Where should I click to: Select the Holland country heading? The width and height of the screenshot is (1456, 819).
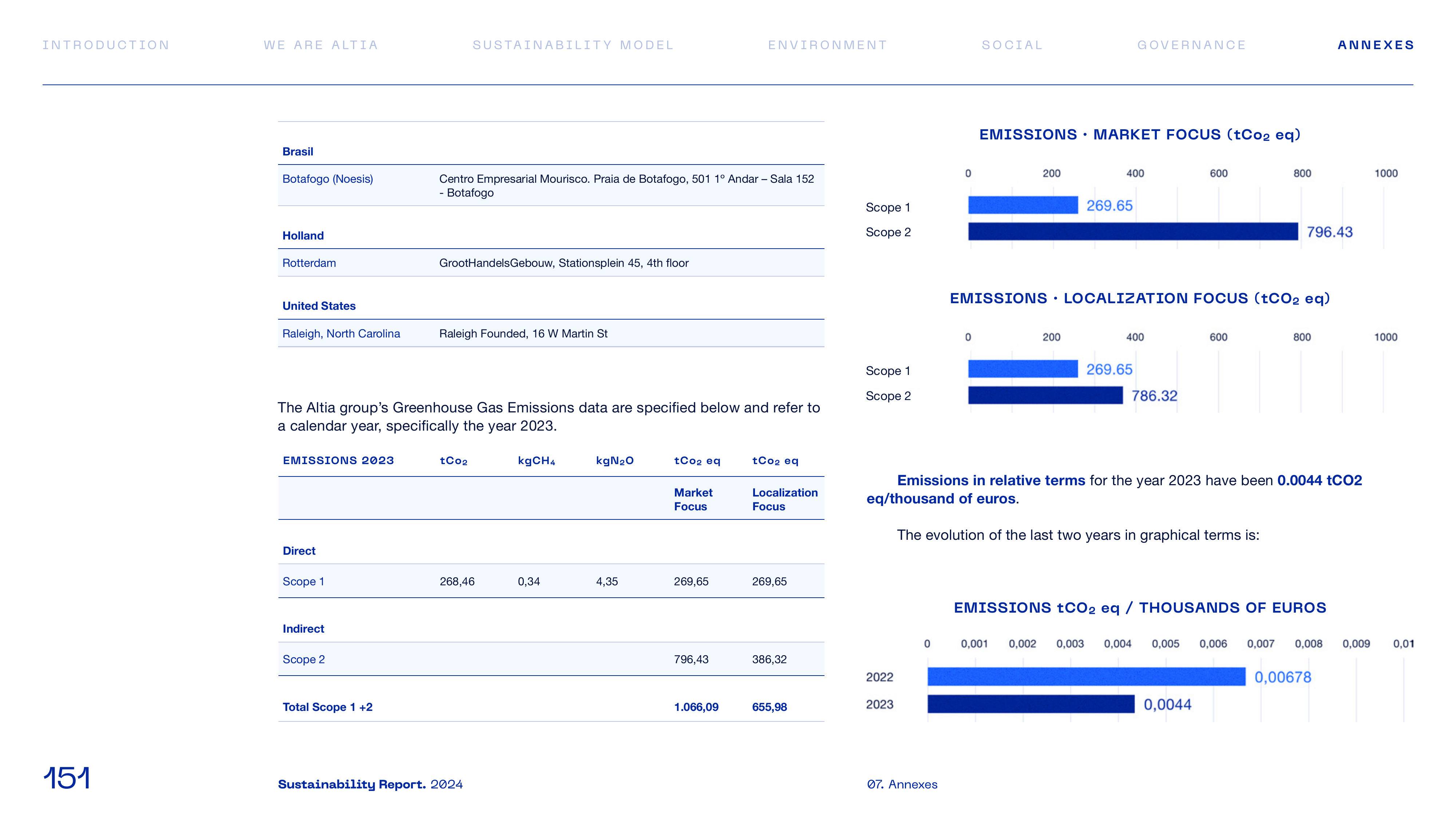[303, 236]
